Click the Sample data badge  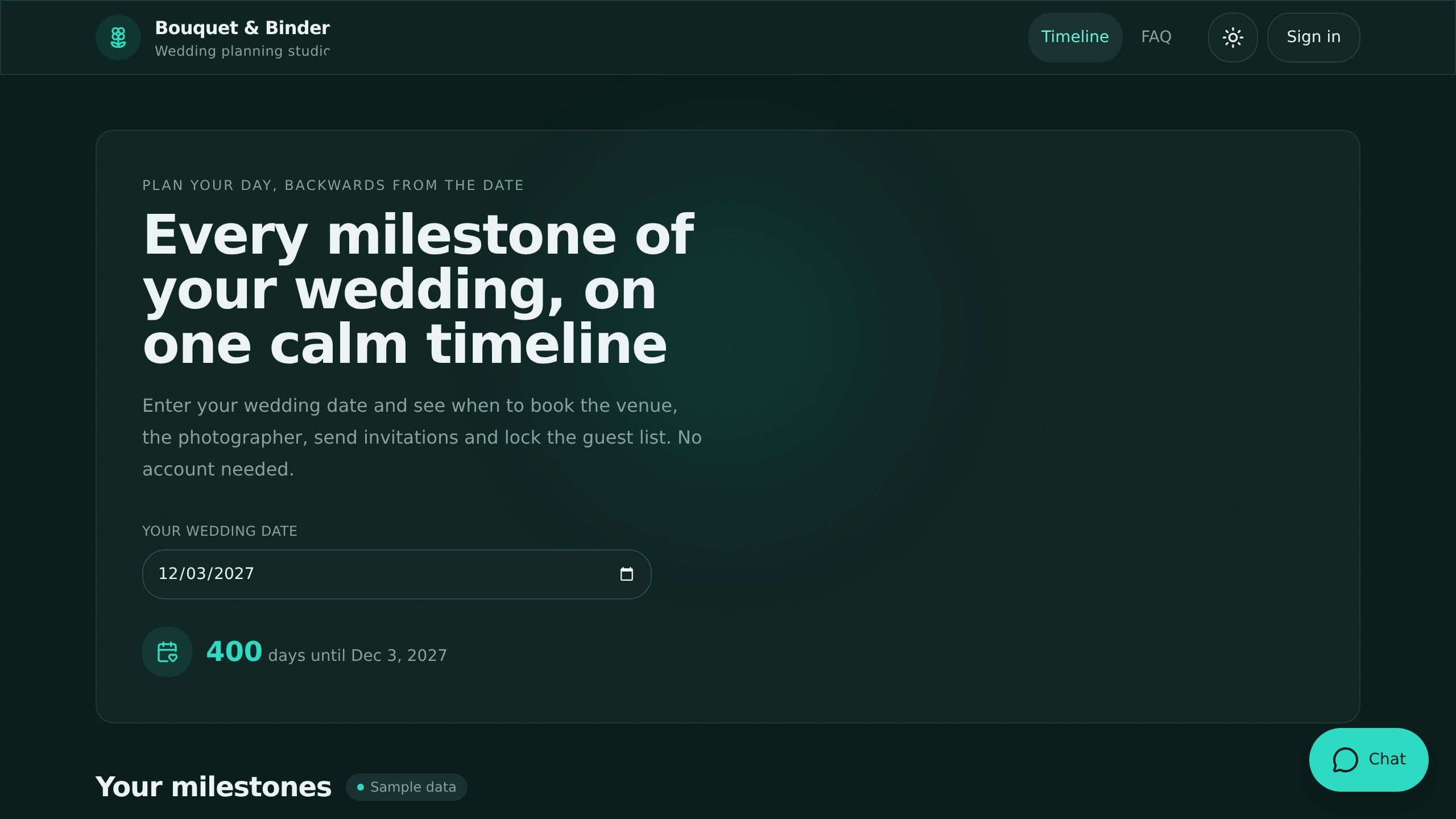coord(407,787)
